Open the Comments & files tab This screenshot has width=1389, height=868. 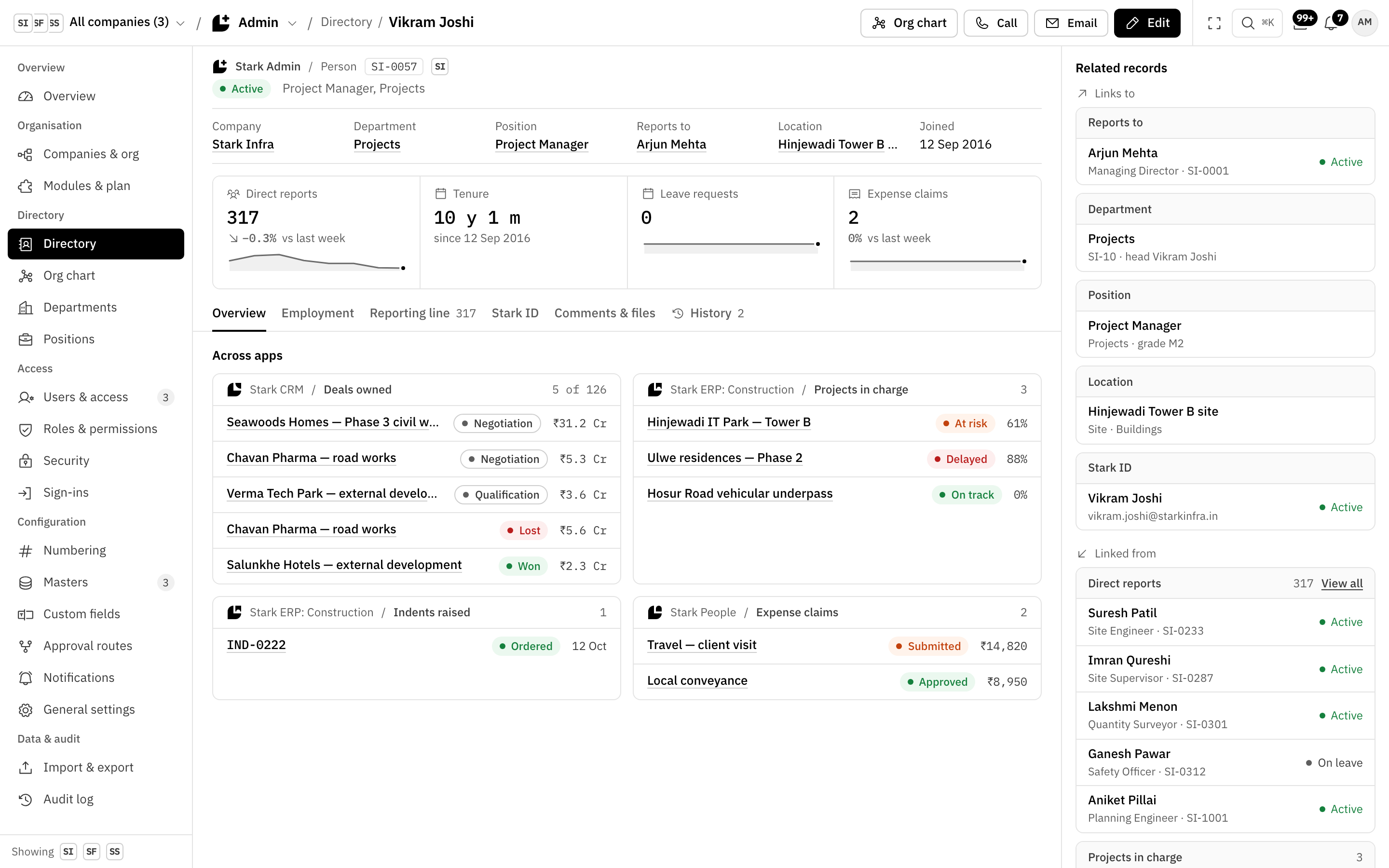point(604,313)
